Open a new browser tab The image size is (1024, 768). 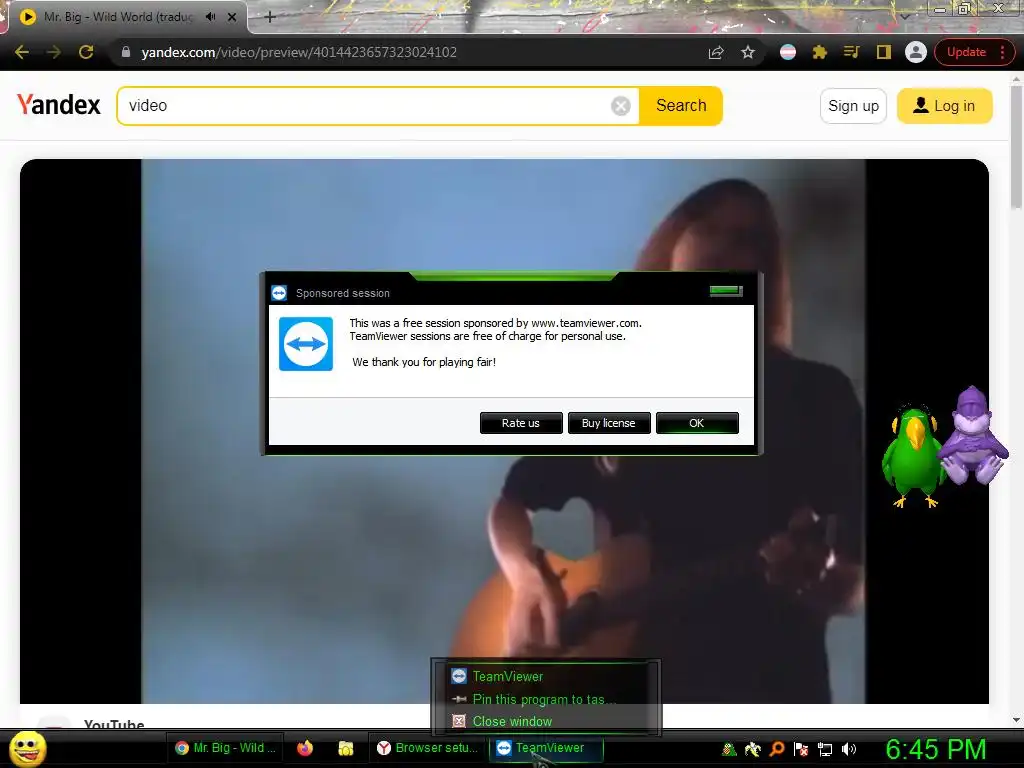[x=270, y=17]
